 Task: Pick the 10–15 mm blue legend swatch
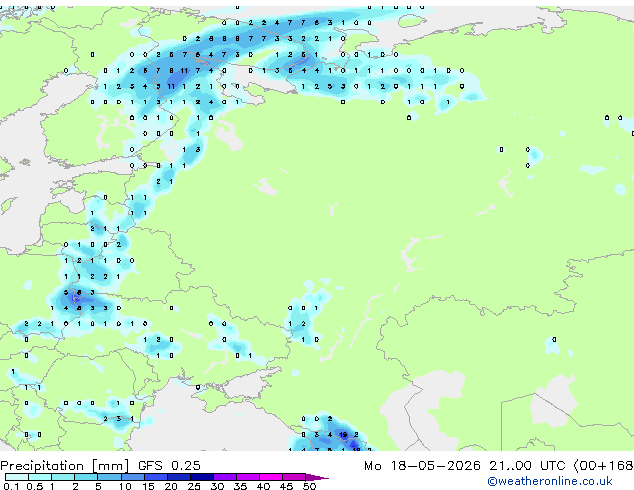132,477
